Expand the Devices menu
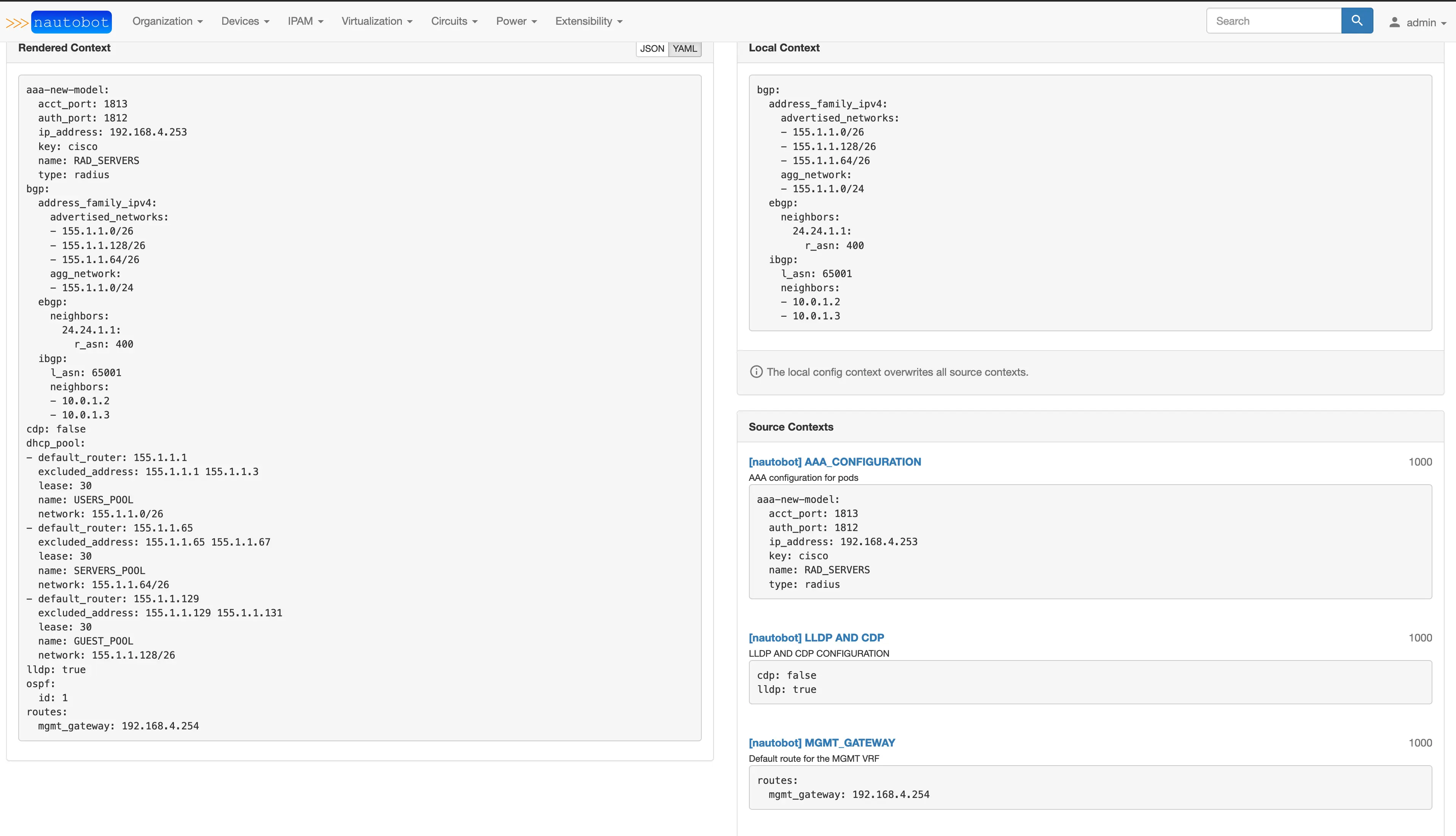Image resolution: width=1456 pixels, height=836 pixels. (x=245, y=21)
